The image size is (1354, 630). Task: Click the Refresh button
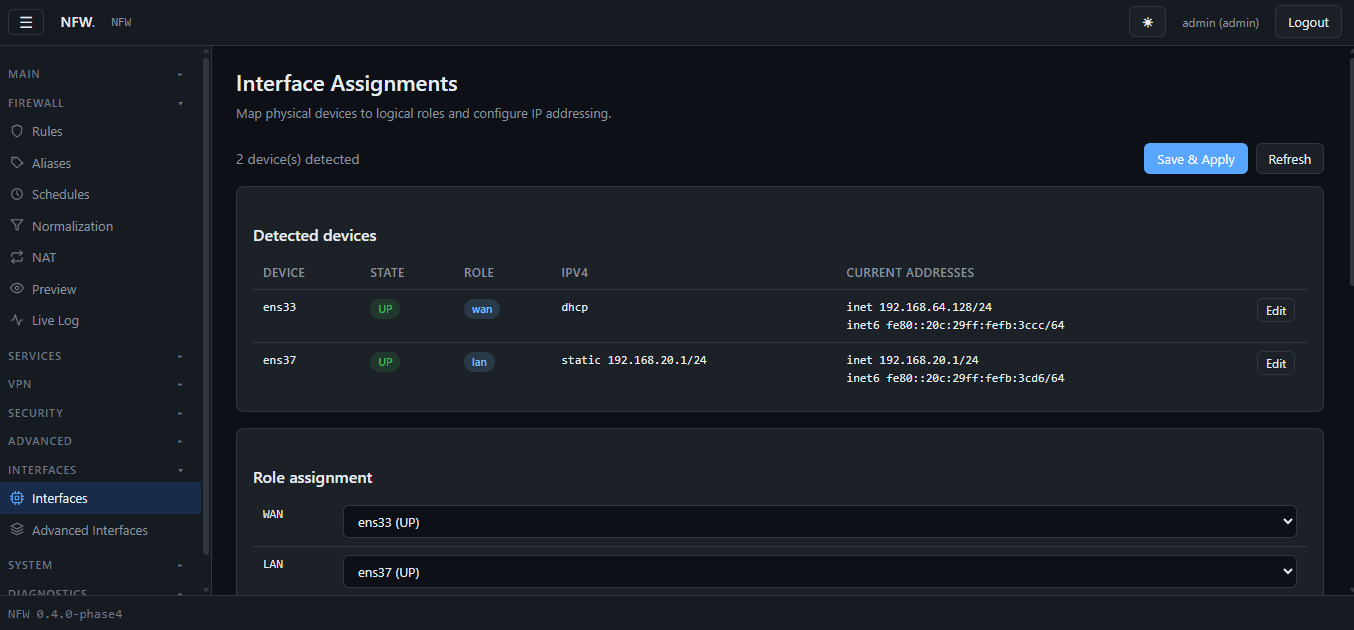point(1289,159)
